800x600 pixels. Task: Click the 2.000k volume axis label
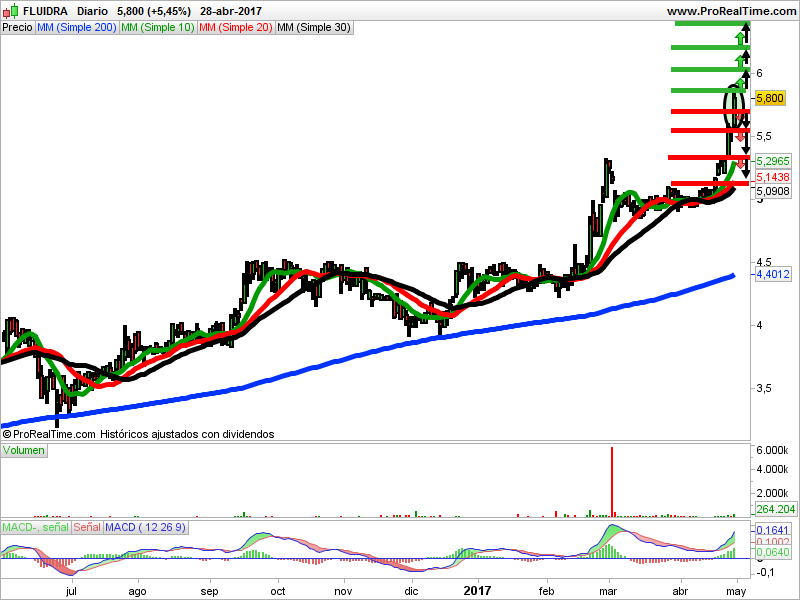(x=772, y=493)
